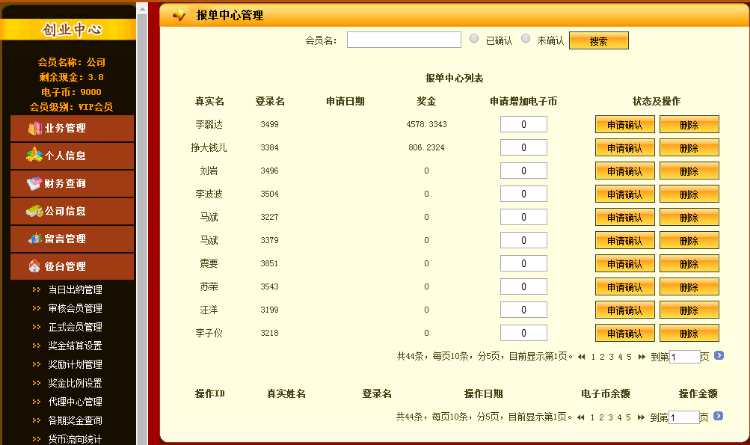Go to 正式会员管理 page

(75, 327)
